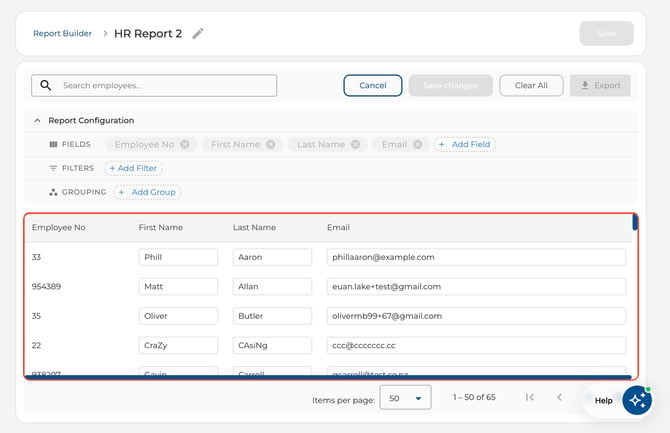Click the First Name field containing CraZy

[x=178, y=345]
